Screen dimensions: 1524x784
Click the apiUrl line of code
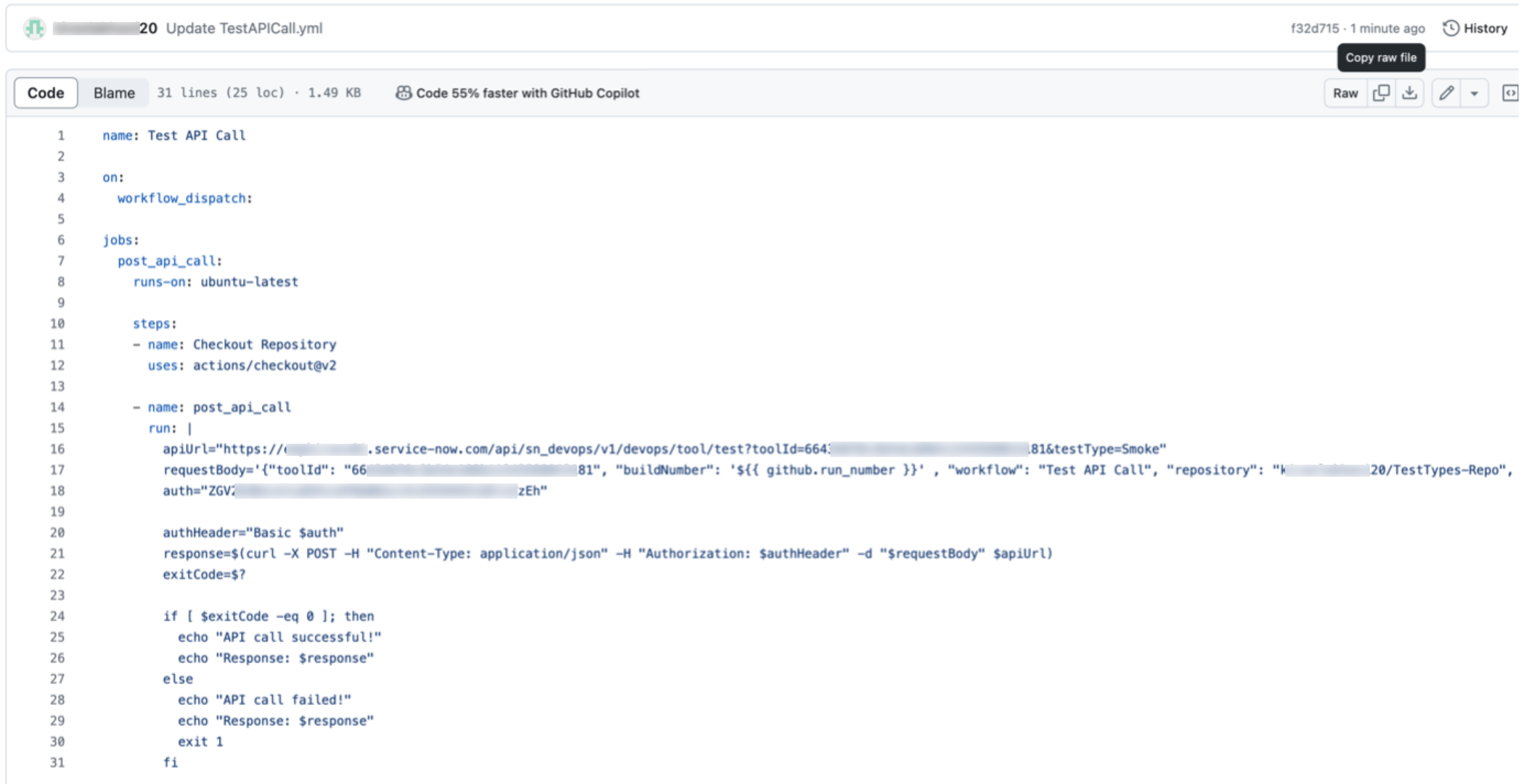point(664,449)
